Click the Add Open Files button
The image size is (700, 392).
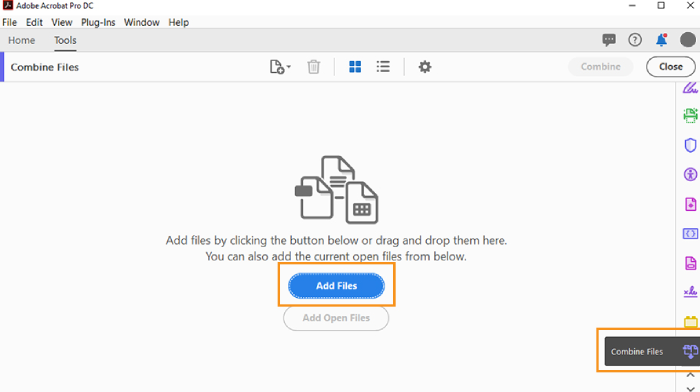pyautogui.click(x=336, y=318)
